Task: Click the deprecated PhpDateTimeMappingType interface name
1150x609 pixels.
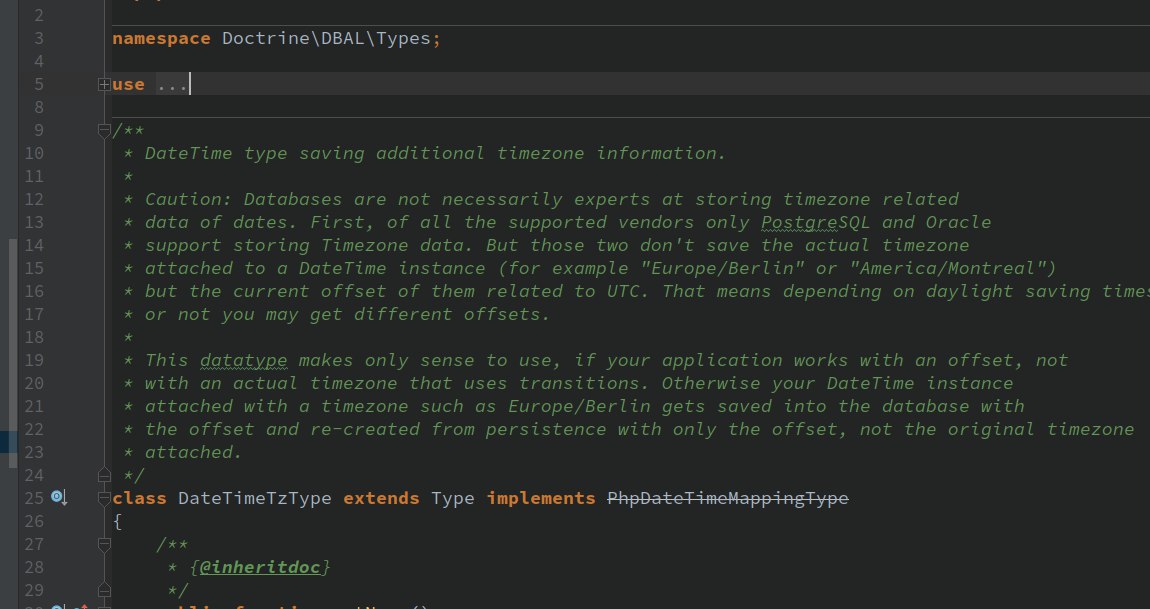Action: [728, 498]
